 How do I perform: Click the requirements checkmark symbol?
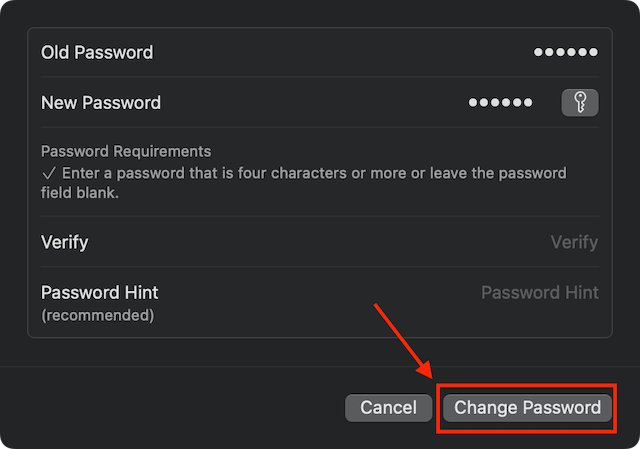[x=47, y=173]
